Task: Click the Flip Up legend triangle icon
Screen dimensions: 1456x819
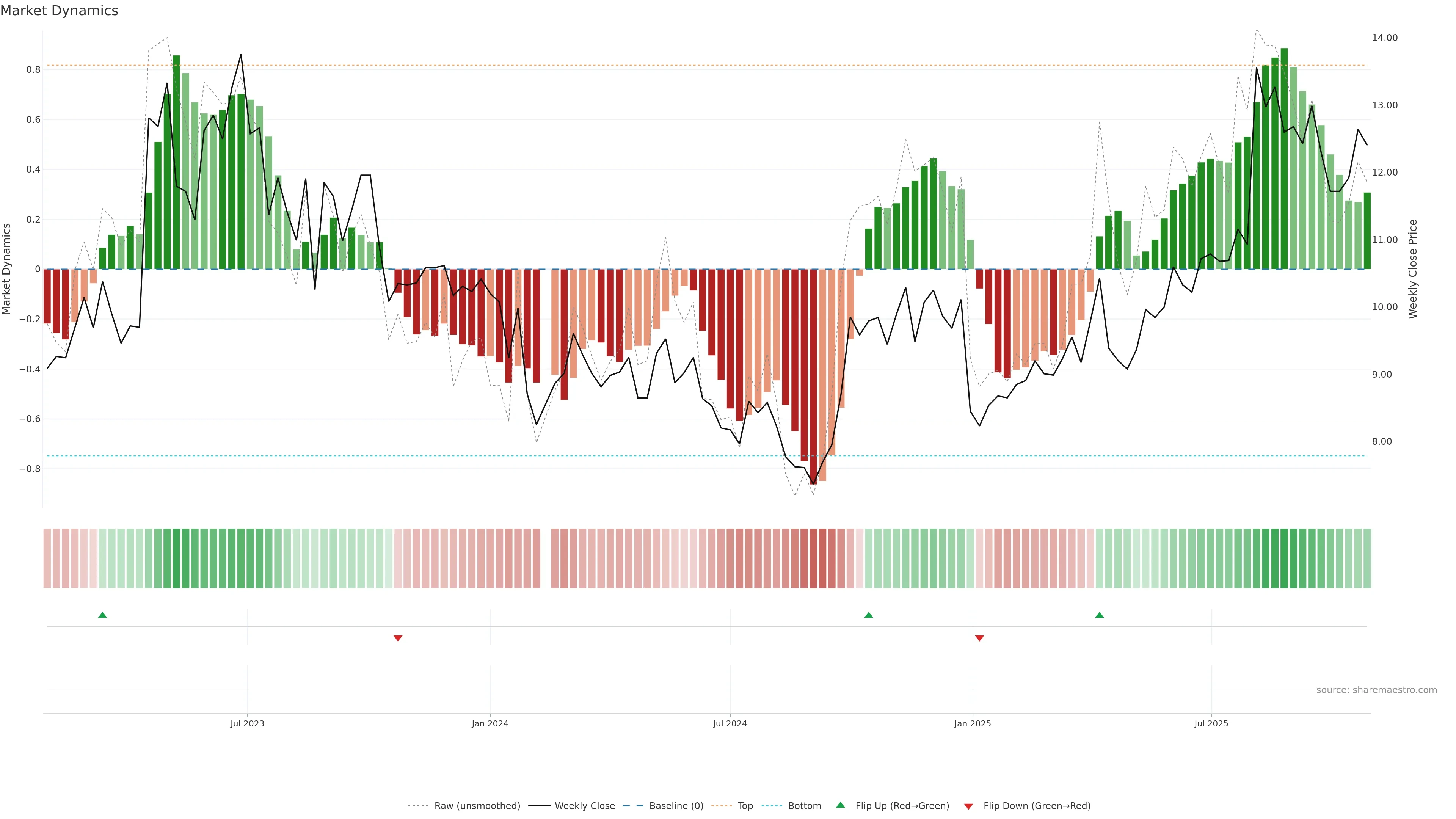Action: pos(841,805)
